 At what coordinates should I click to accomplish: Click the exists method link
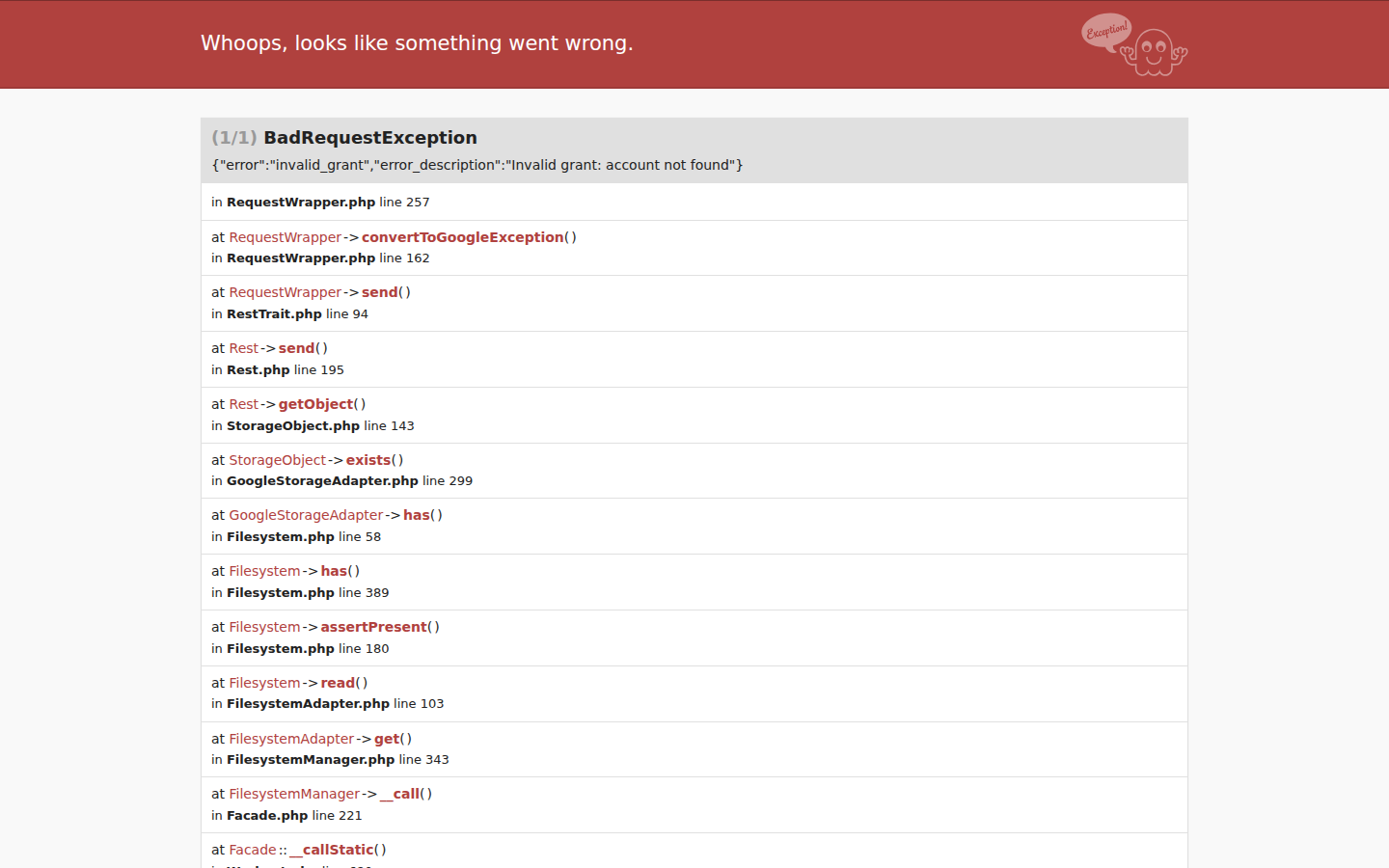pyautogui.click(x=368, y=460)
